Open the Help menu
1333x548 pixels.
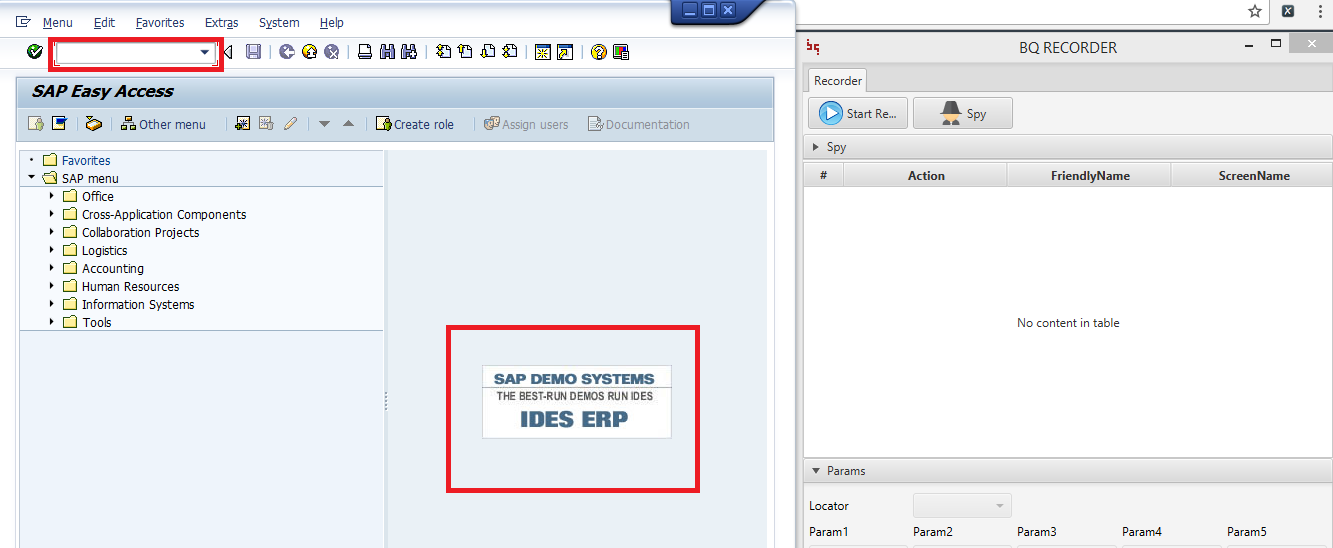point(332,22)
